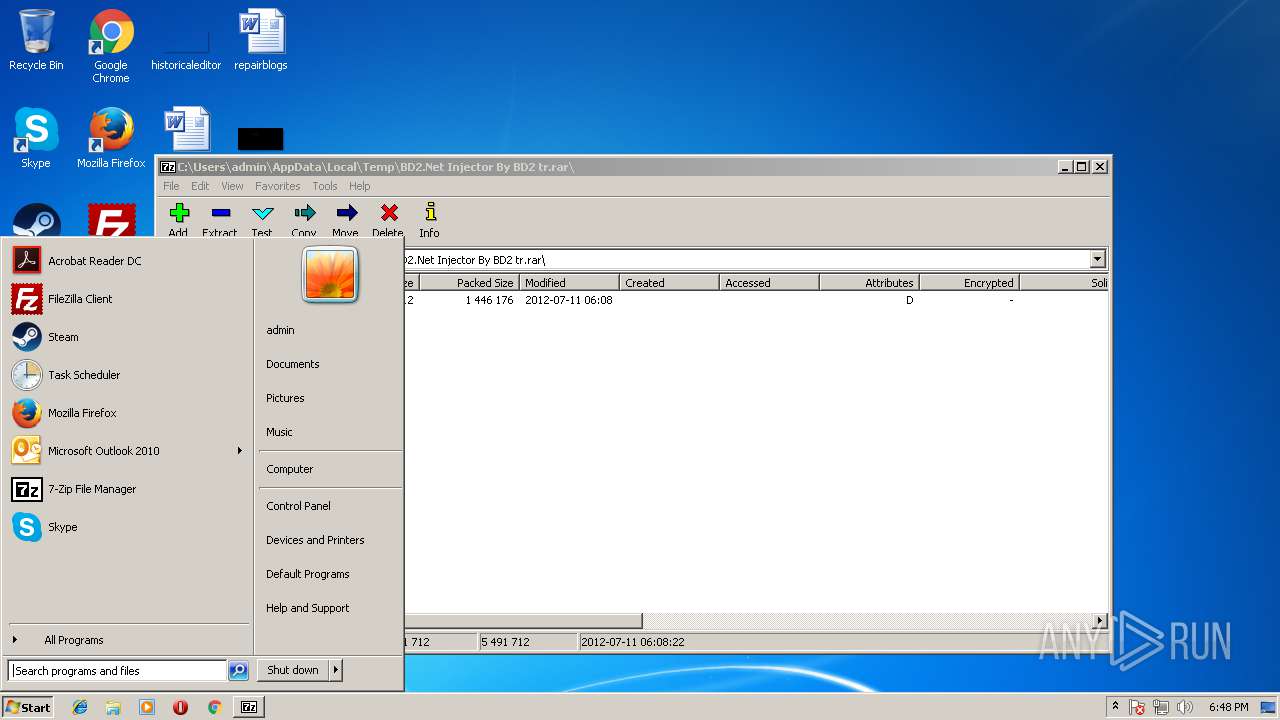
Task: Show hidden system tray icons
Action: pos(1115,707)
